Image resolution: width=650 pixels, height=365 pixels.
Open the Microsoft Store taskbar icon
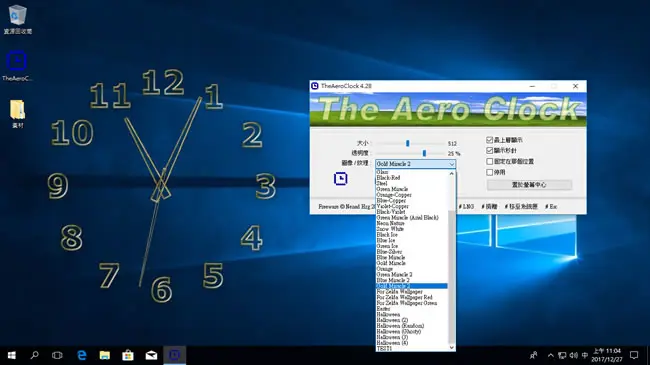(x=128, y=355)
